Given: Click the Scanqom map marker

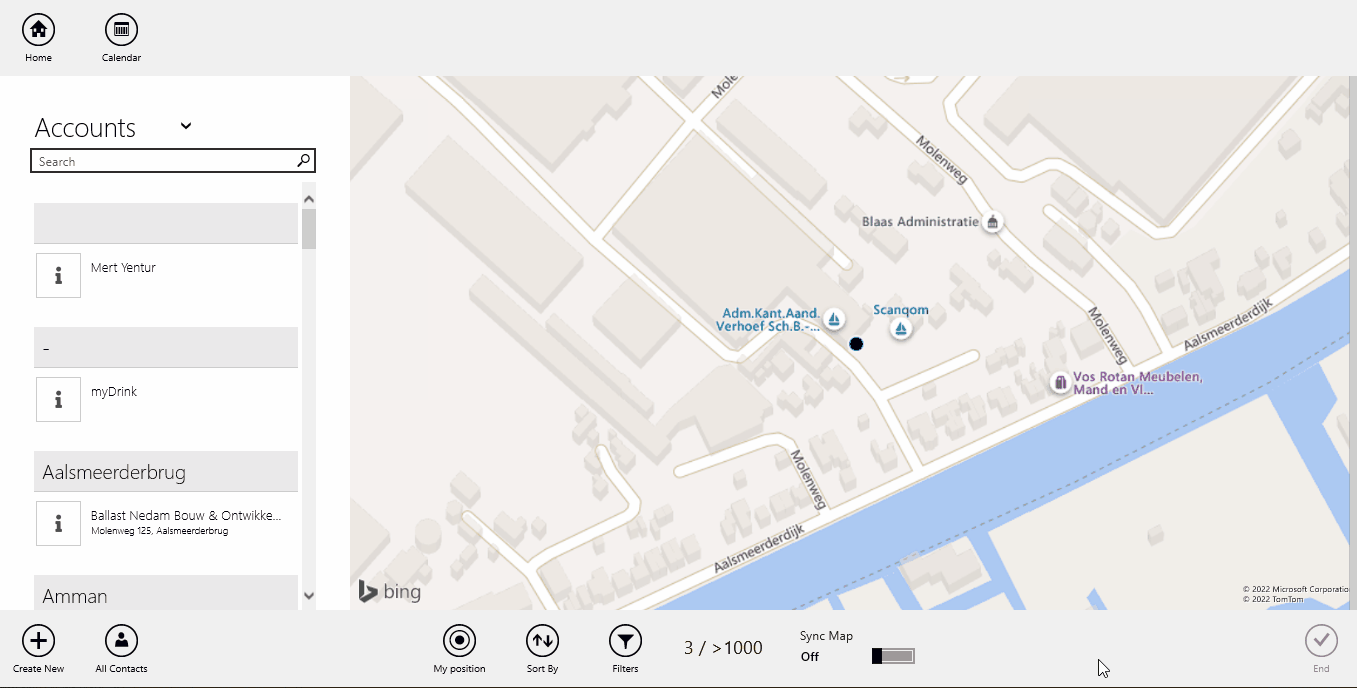Looking at the screenshot, I should pyautogui.click(x=901, y=328).
